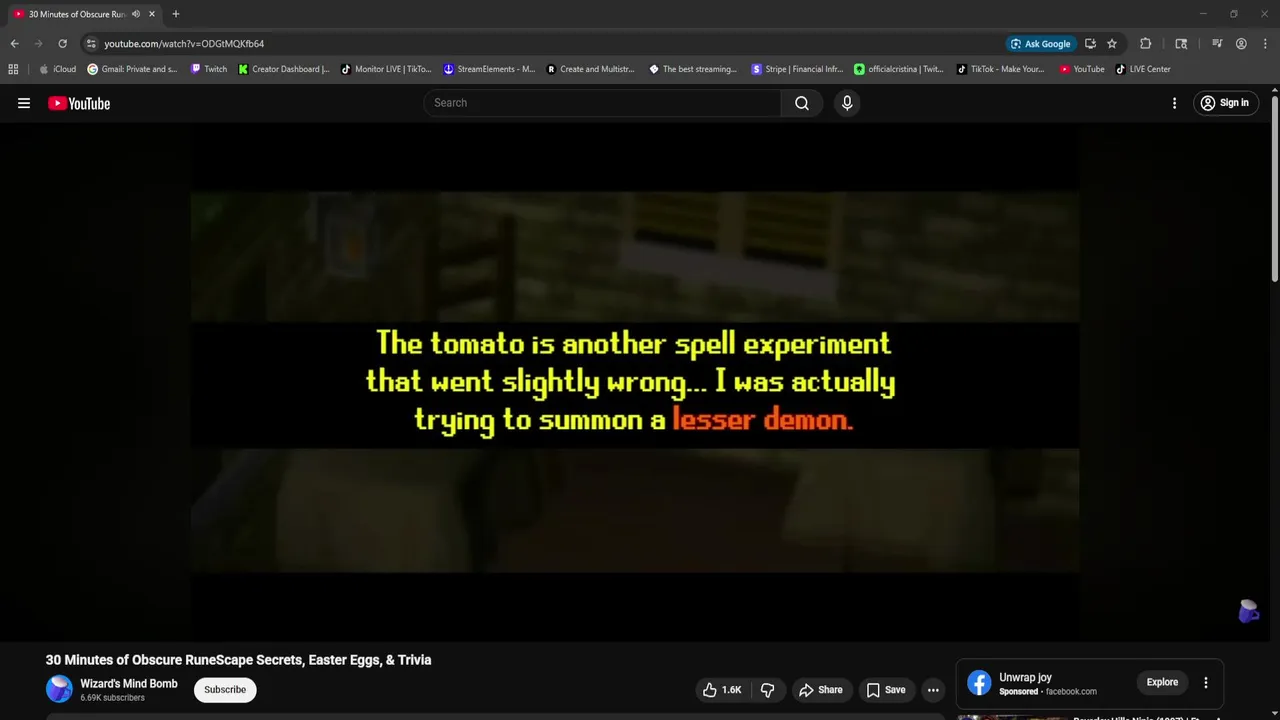The width and height of the screenshot is (1280, 720).
Task: Click the 6.69K subscribers text
Action: [112, 698]
